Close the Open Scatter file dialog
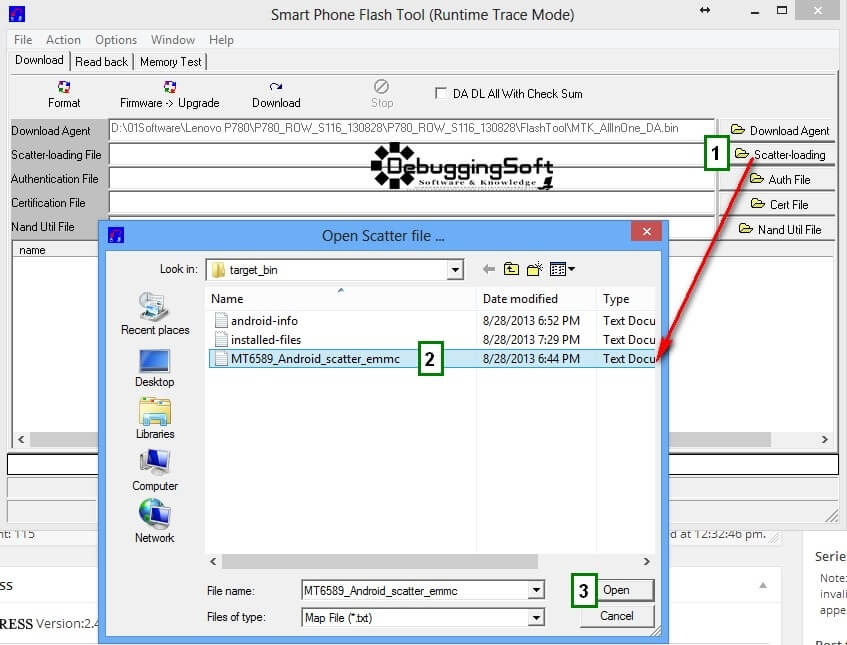Image resolution: width=847 pixels, height=645 pixels. [647, 231]
